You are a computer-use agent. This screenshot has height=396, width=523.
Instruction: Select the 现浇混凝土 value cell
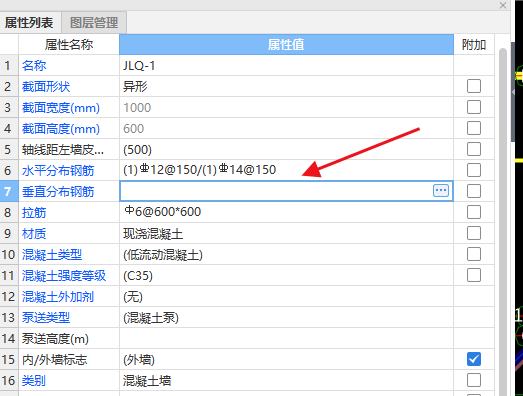point(286,234)
